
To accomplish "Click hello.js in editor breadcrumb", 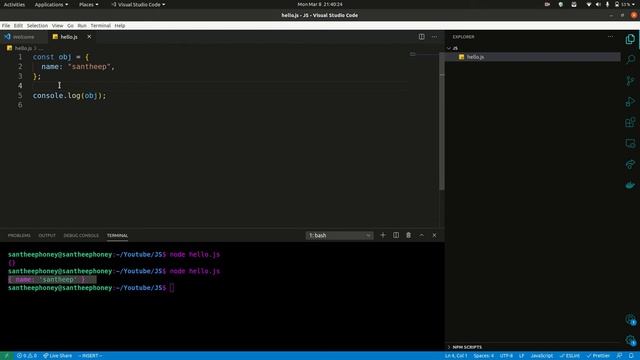I will (x=22, y=48).
